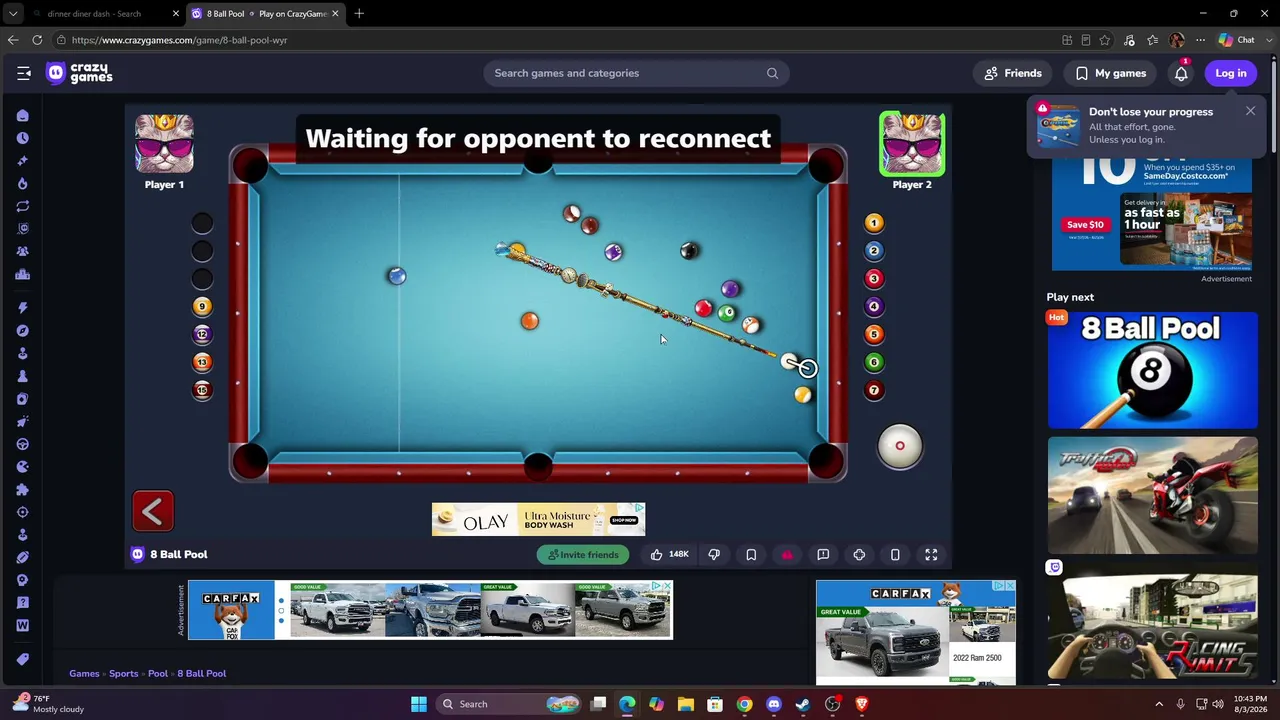Open File Explorer from the taskbar
Screen dimensions: 1280x720
point(686,704)
